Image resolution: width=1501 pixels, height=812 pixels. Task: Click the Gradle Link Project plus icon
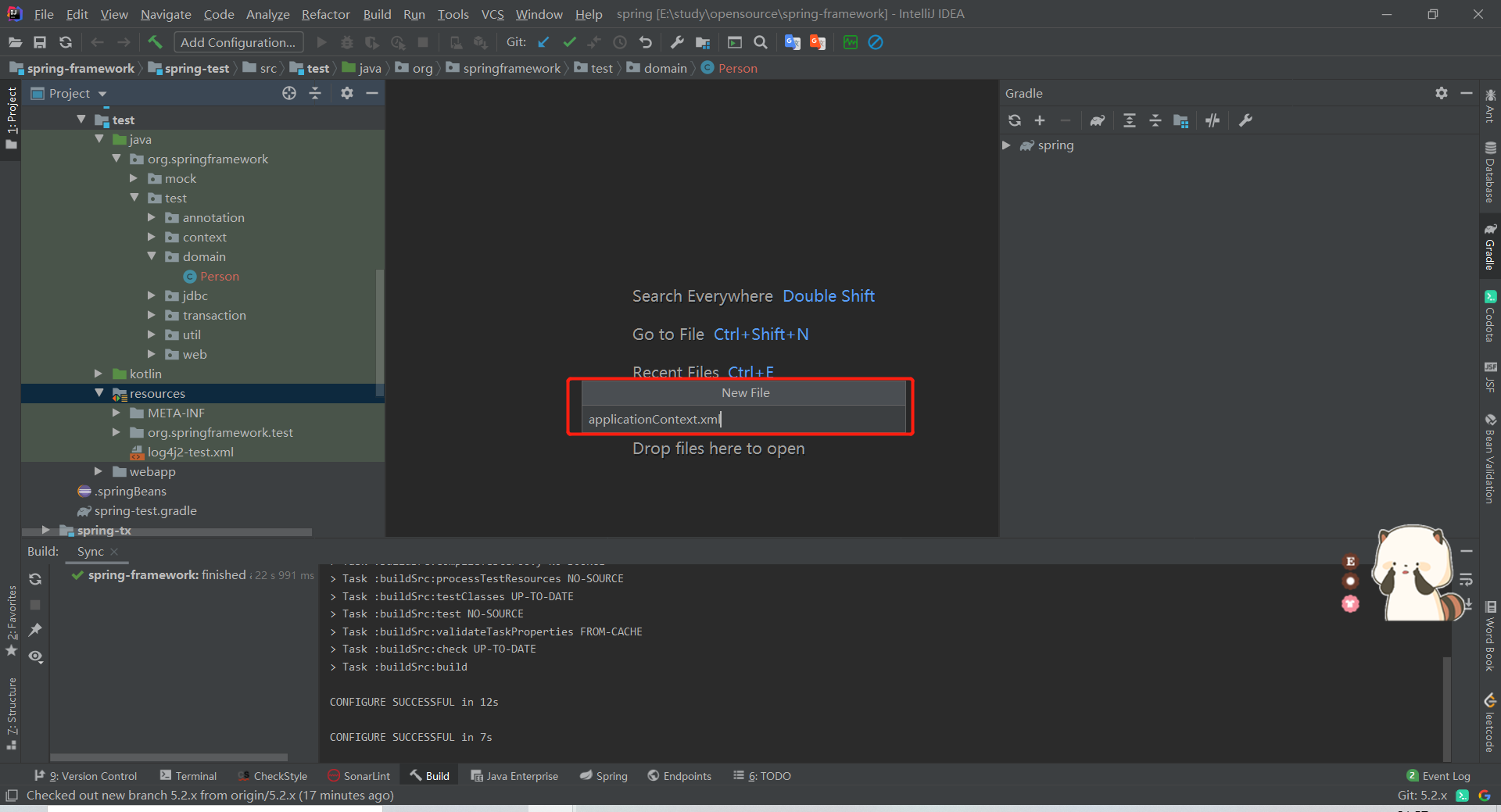point(1040,120)
